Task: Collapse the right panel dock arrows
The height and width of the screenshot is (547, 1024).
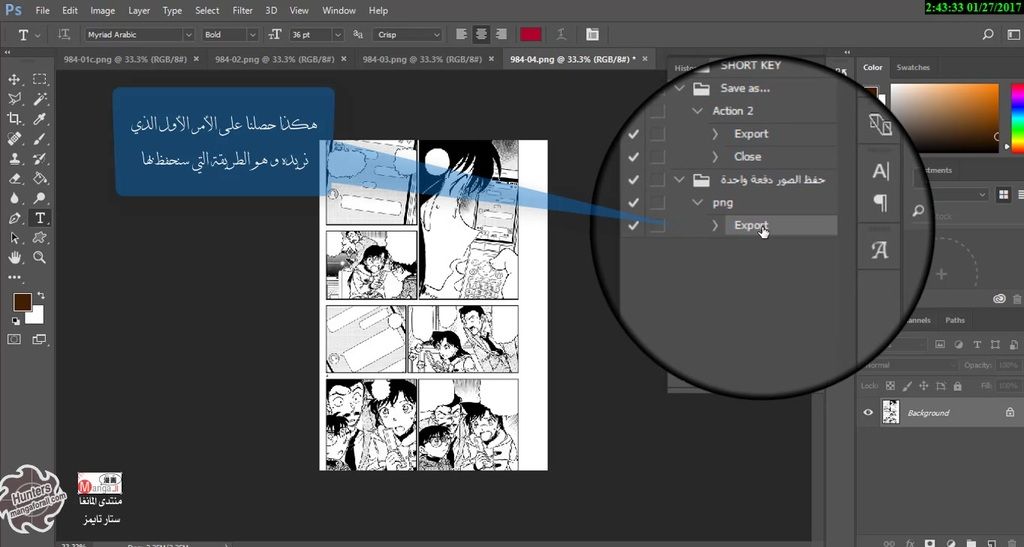Action: (x=847, y=52)
